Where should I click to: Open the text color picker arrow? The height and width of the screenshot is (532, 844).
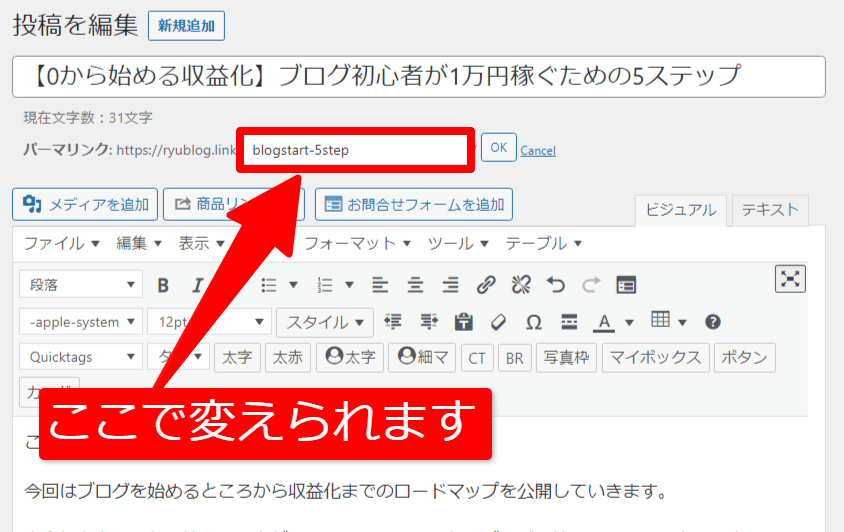pos(629,323)
